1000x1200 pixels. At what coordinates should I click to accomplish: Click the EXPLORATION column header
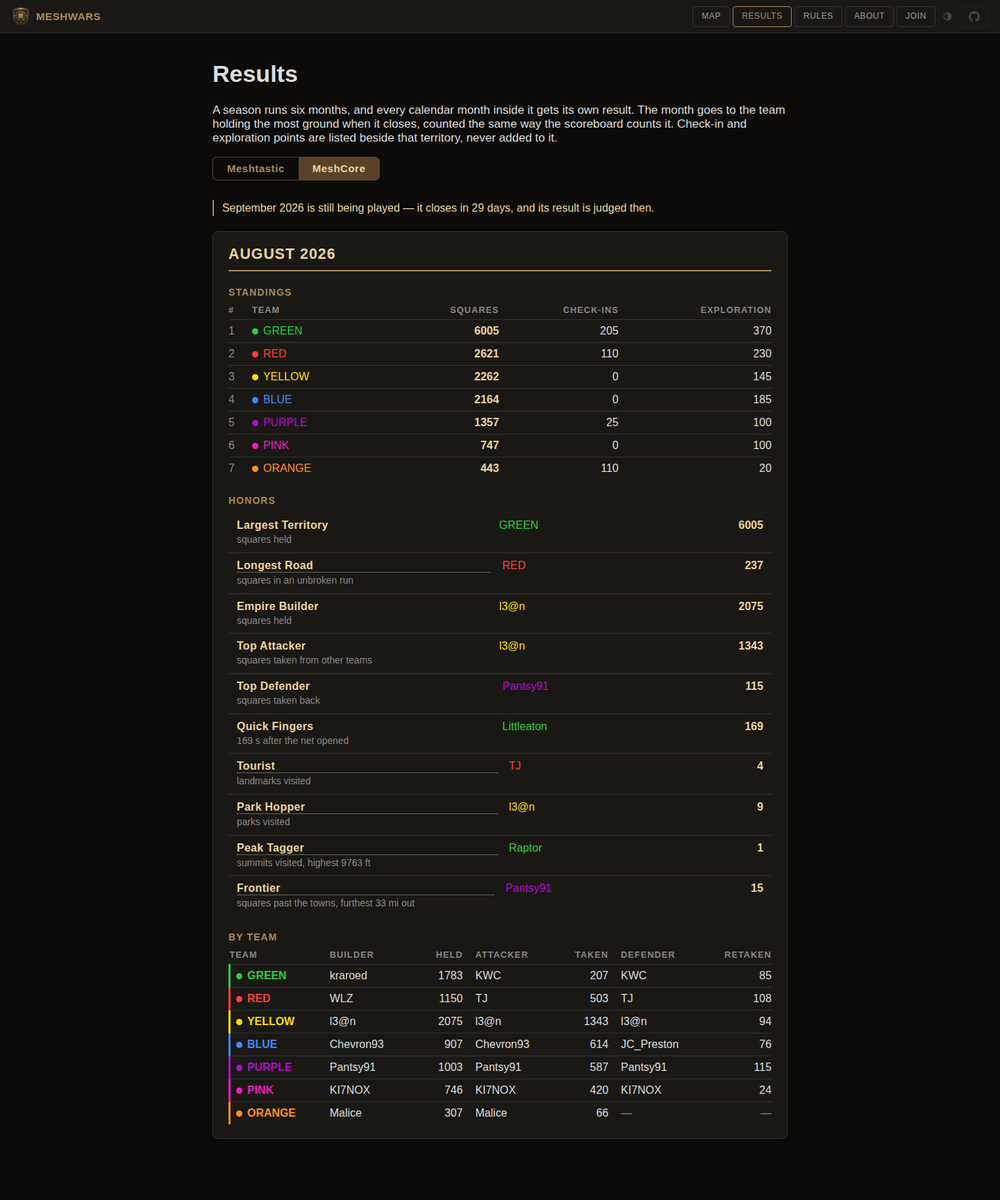point(736,310)
